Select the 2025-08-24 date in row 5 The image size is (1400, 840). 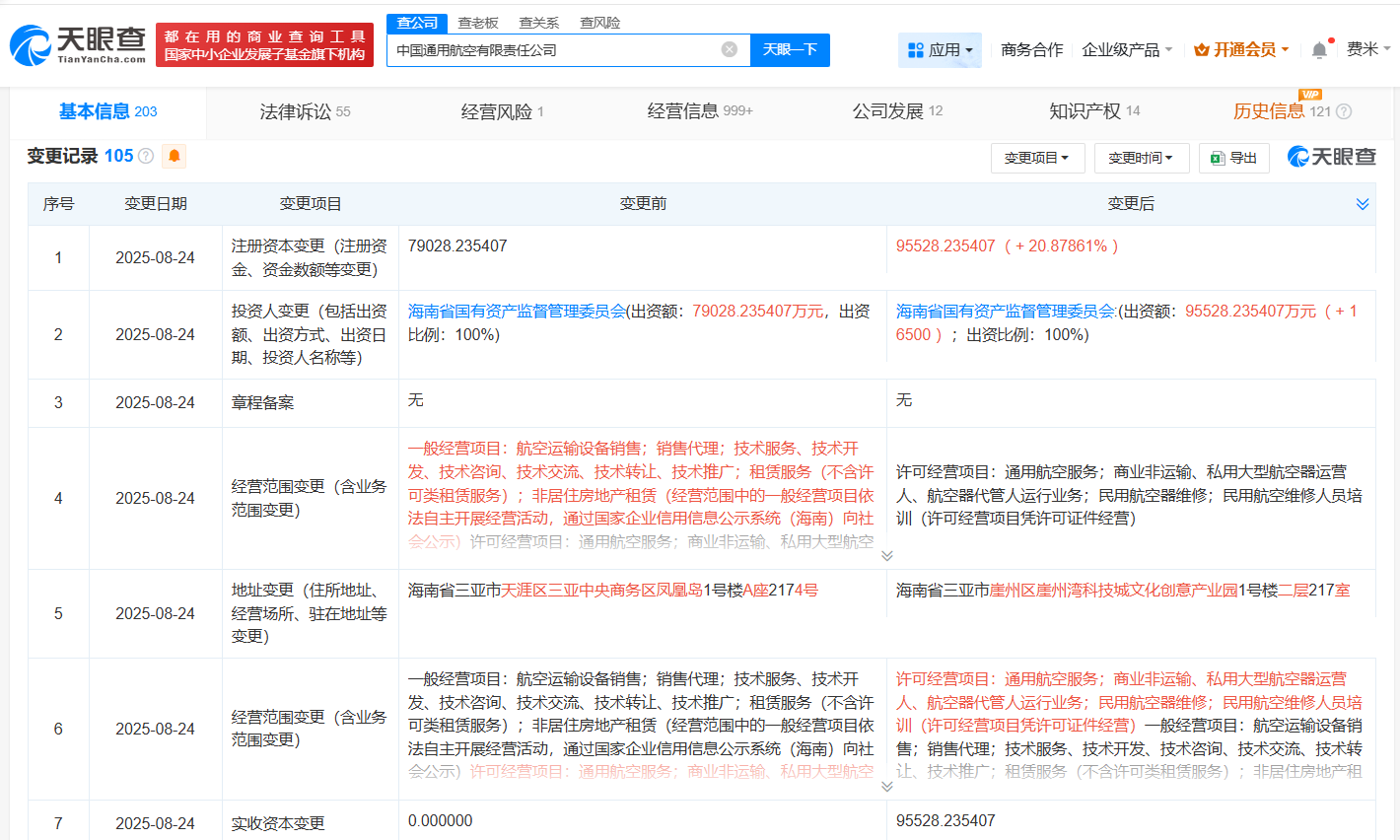point(156,613)
